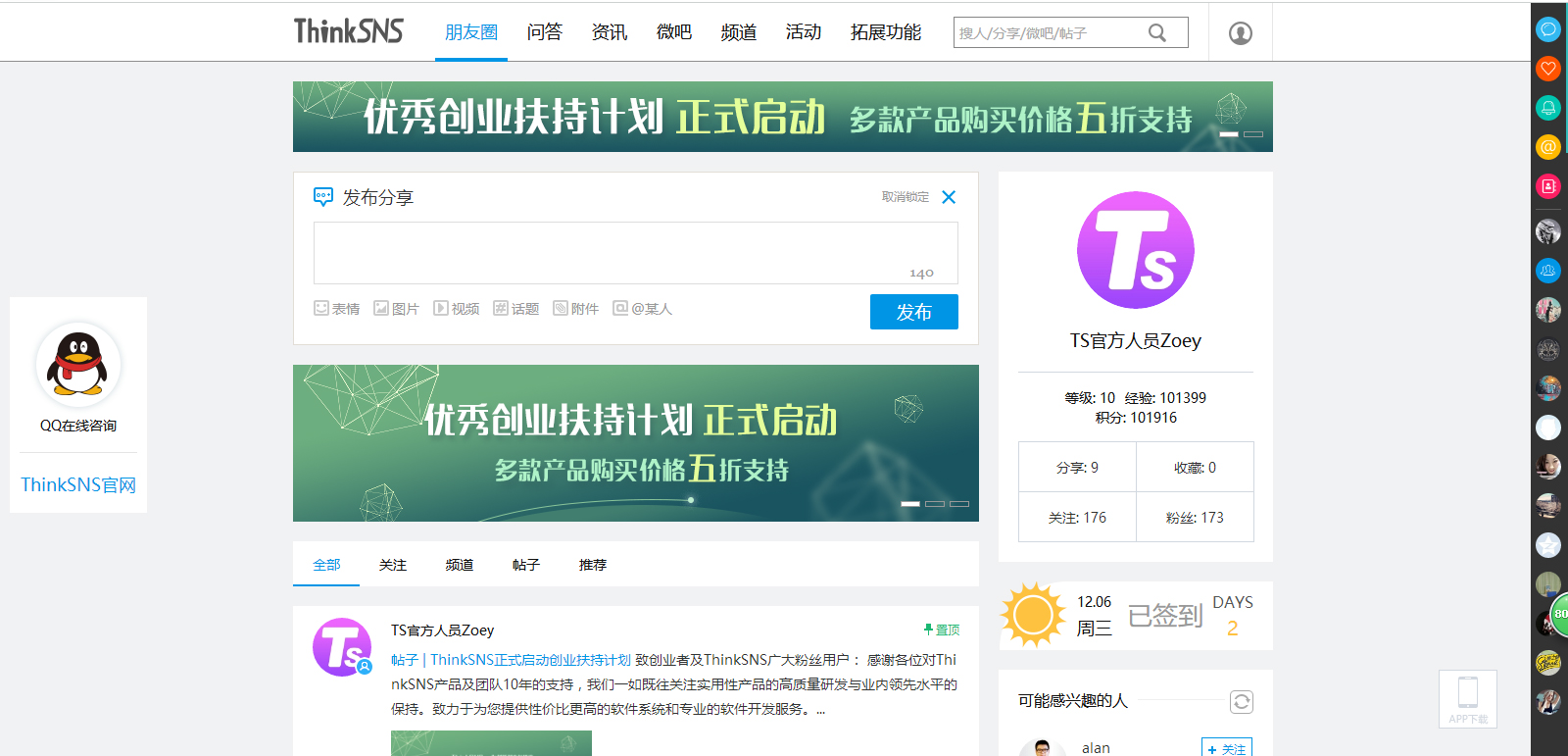Click the 发布 publish button
The image size is (1568, 756).
[914, 312]
